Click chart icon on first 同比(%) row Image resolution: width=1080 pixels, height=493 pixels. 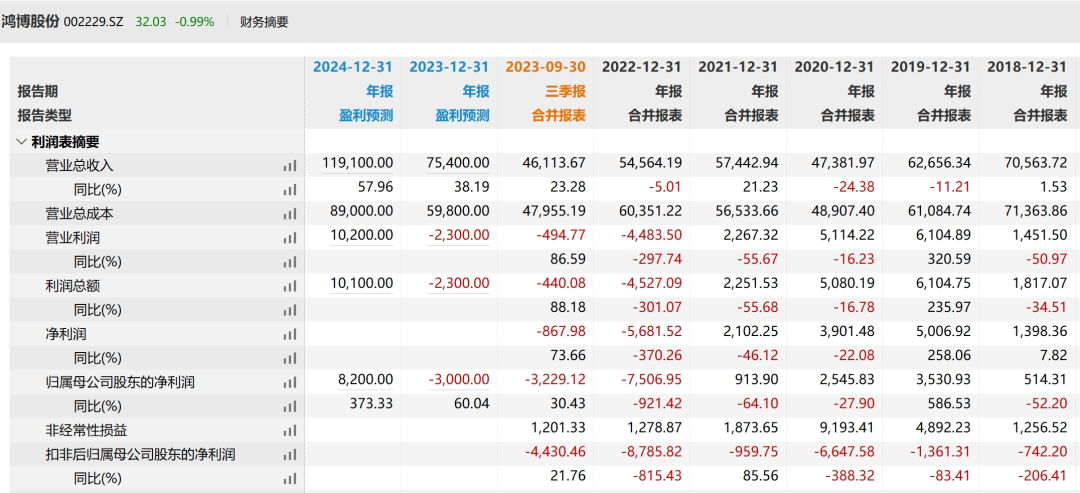click(x=290, y=190)
